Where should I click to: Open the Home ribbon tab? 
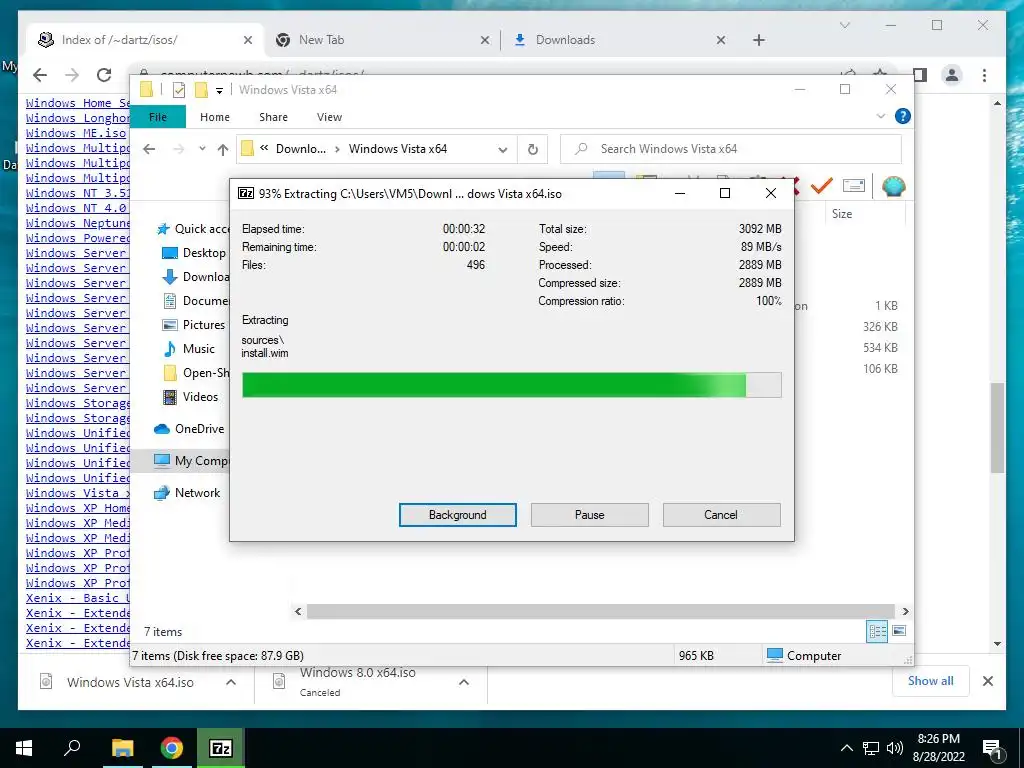coord(215,117)
